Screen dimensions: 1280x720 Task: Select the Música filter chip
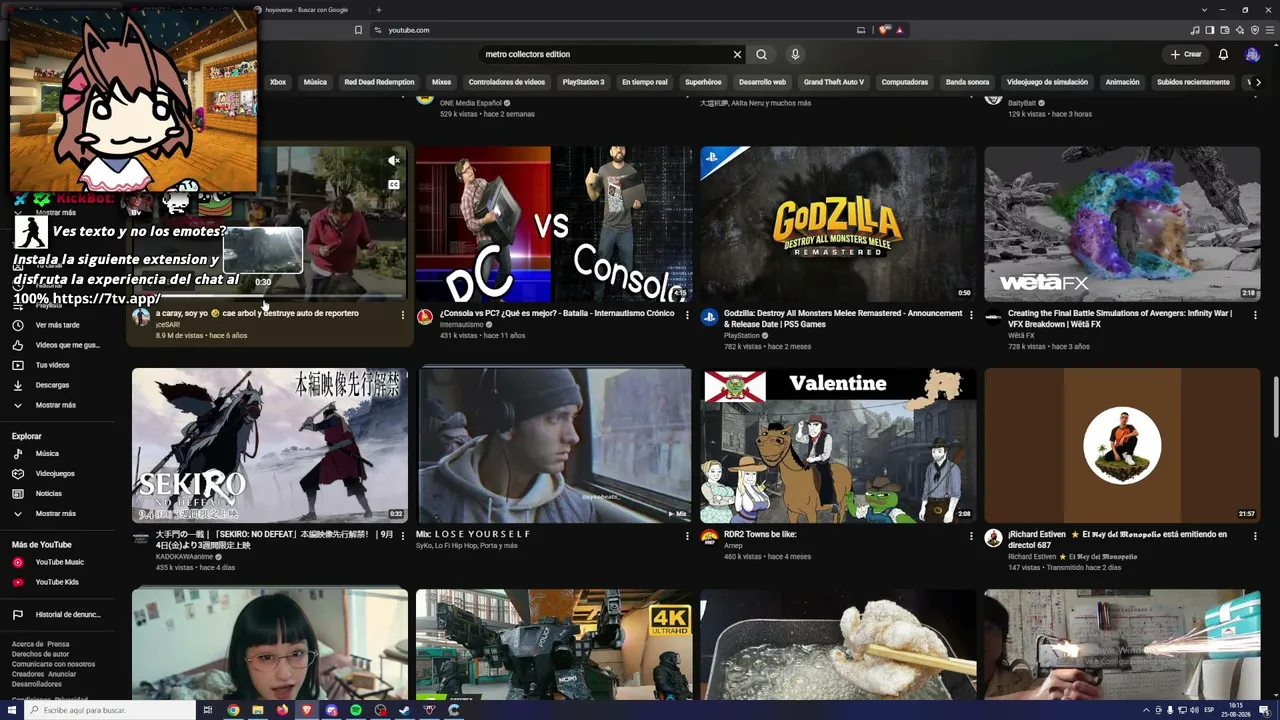pos(315,82)
